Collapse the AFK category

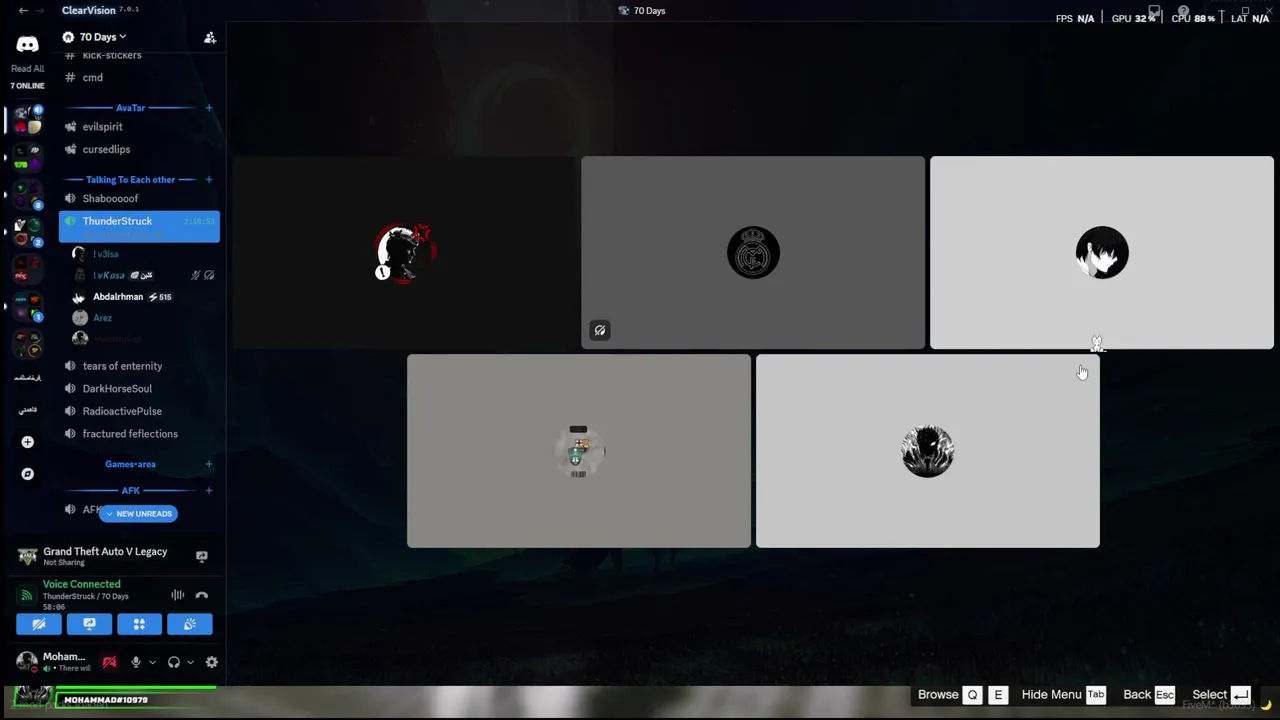[130, 491]
